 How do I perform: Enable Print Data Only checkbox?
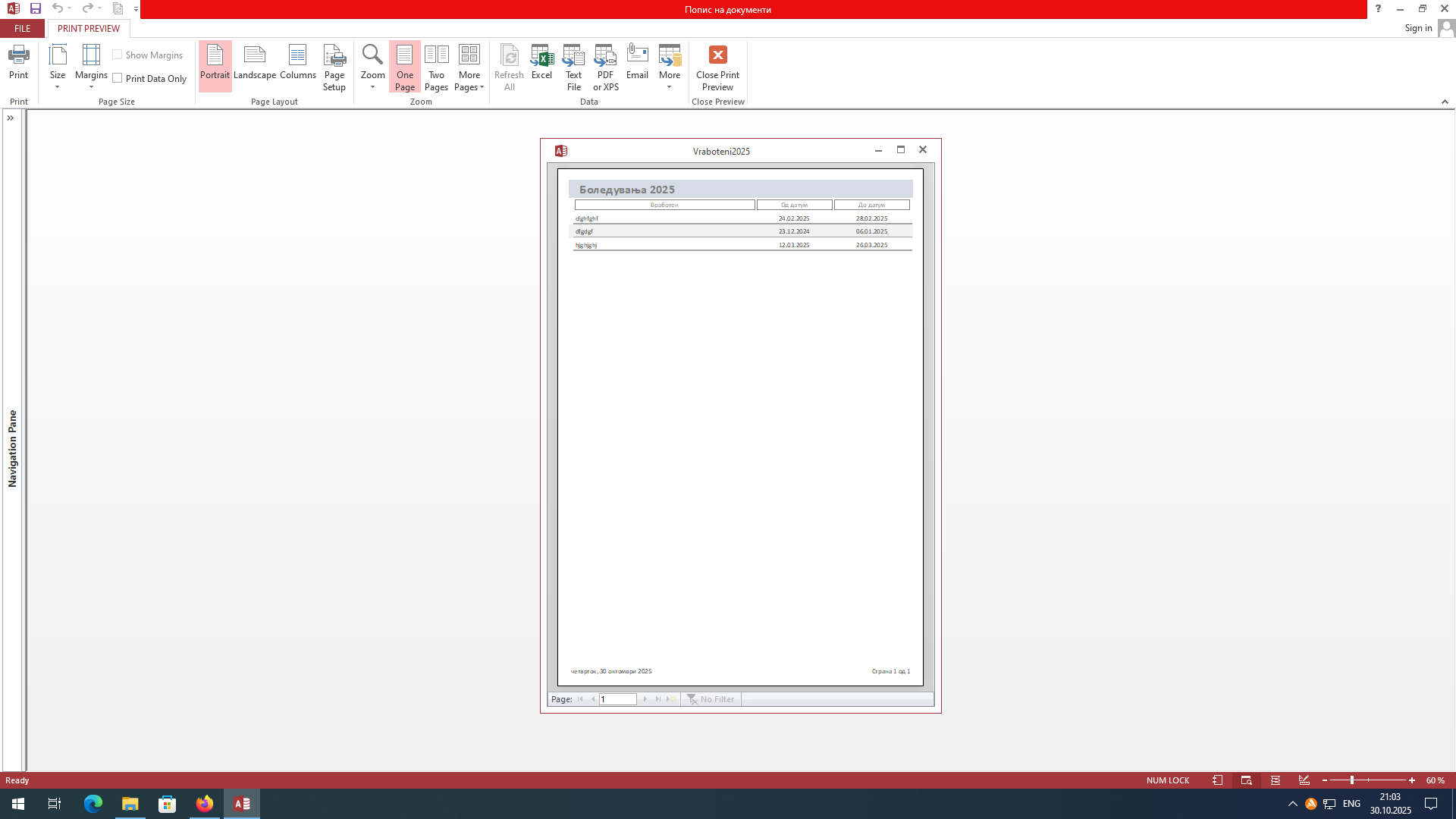click(x=118, y=78)
